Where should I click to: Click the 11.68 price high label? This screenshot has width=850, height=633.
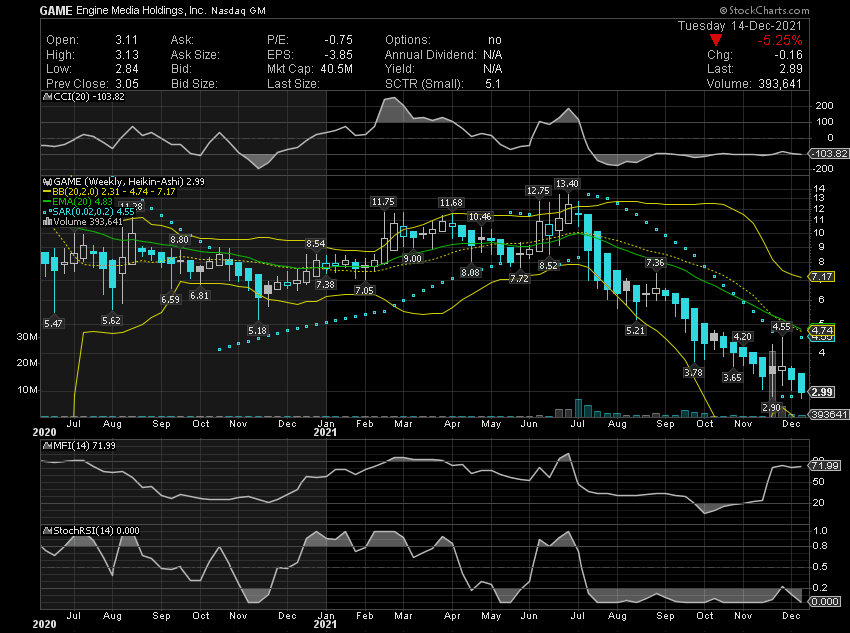coord(451,203)
